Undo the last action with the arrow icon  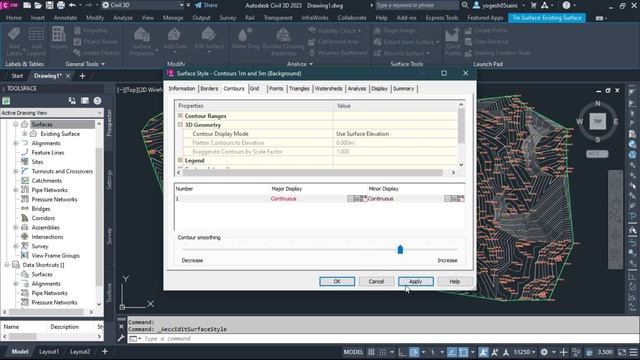point(73,5)
